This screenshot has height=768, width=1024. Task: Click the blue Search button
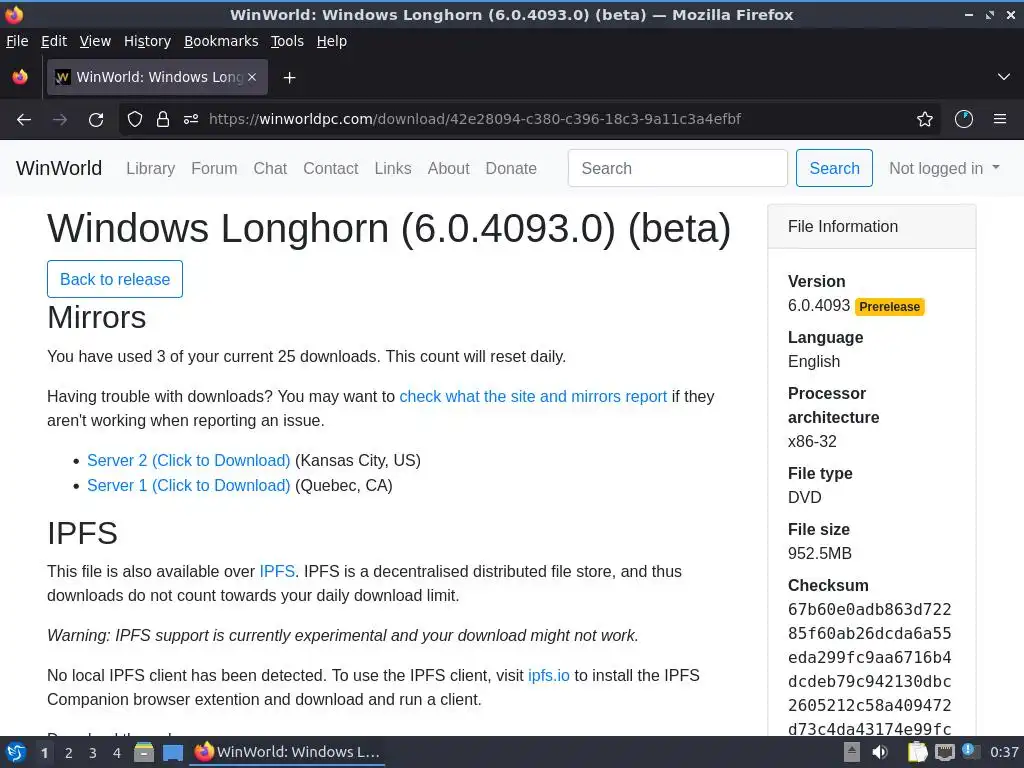(834, 168)
